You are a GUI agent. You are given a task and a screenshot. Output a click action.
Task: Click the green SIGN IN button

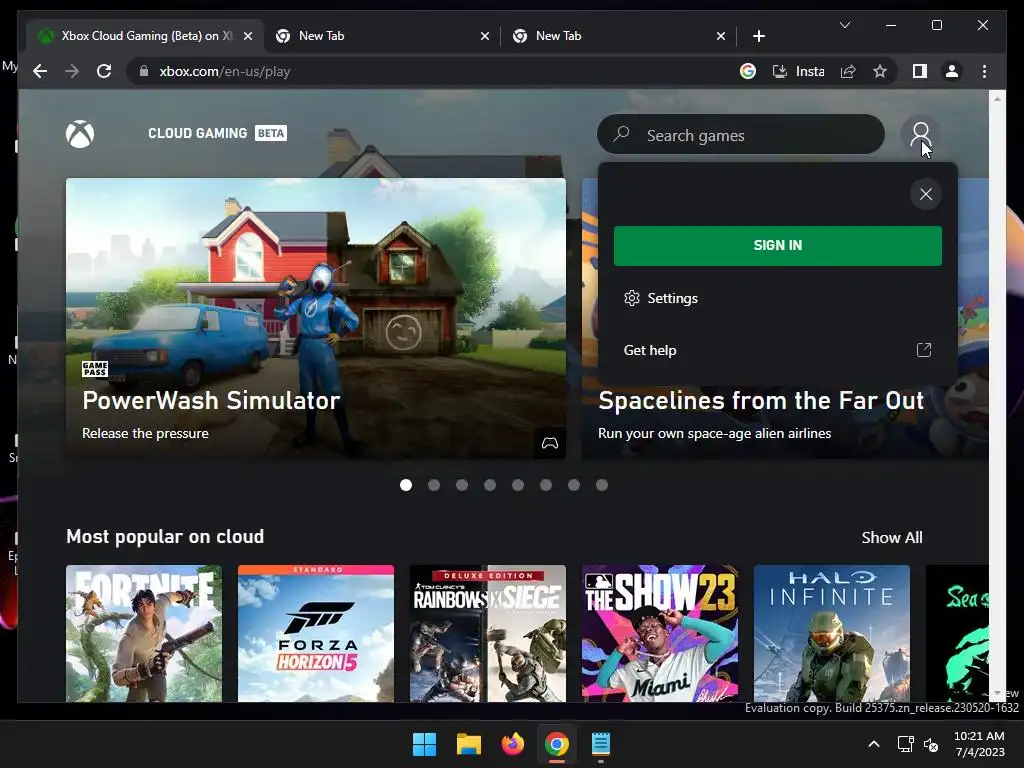click(777, 246)
